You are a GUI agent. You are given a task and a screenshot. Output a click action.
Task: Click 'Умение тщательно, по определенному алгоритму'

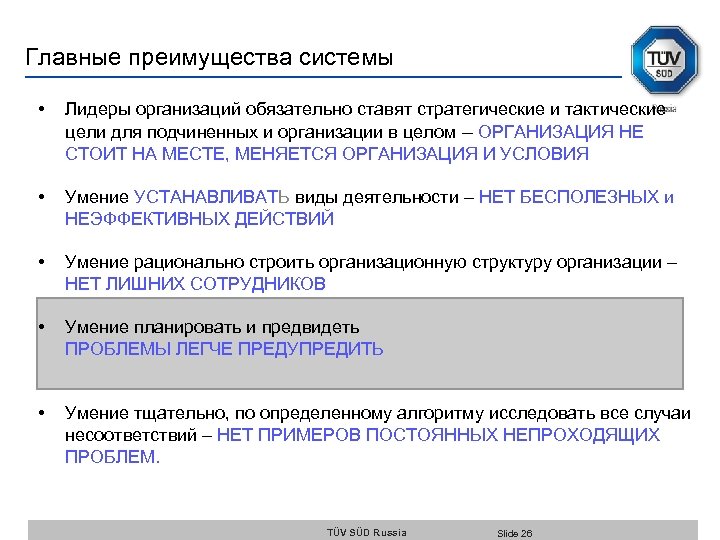(x=274, y=414)
